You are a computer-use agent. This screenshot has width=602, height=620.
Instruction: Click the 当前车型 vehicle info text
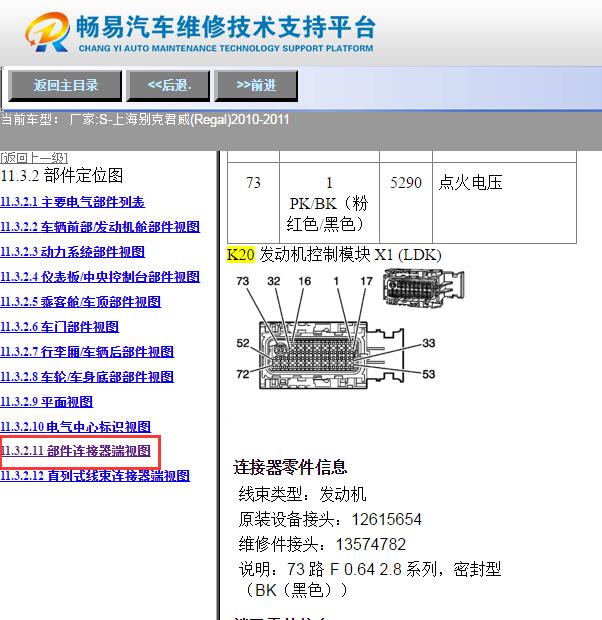coord(145,119)
